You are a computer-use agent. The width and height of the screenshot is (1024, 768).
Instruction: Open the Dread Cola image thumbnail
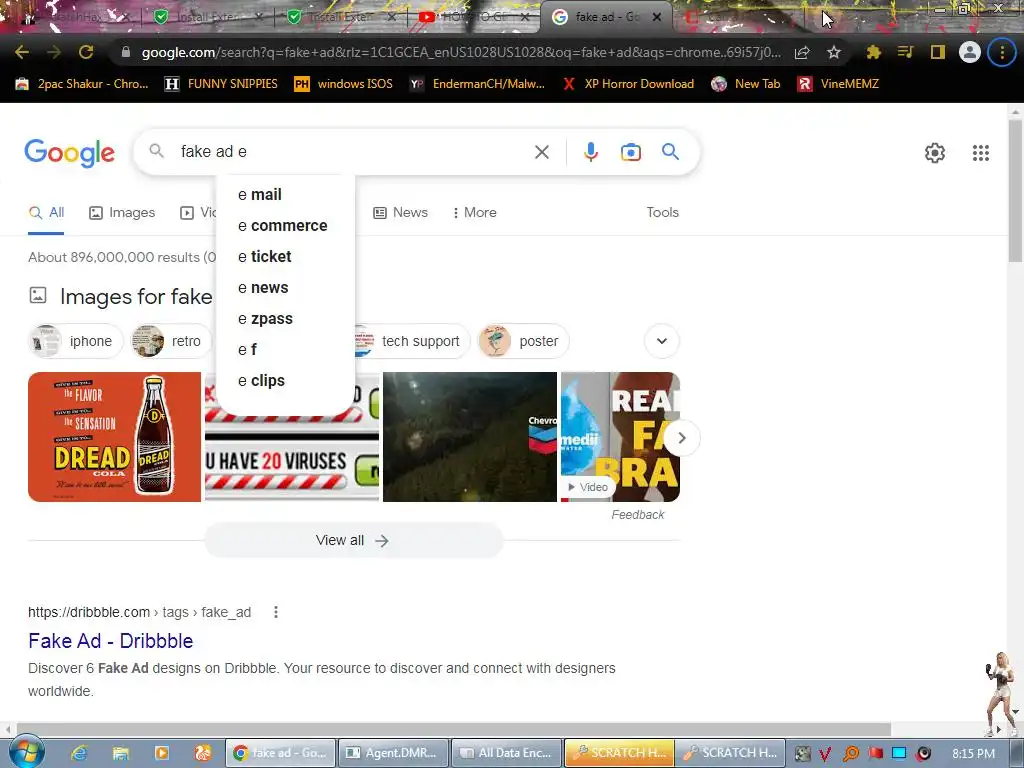(114, 437)
